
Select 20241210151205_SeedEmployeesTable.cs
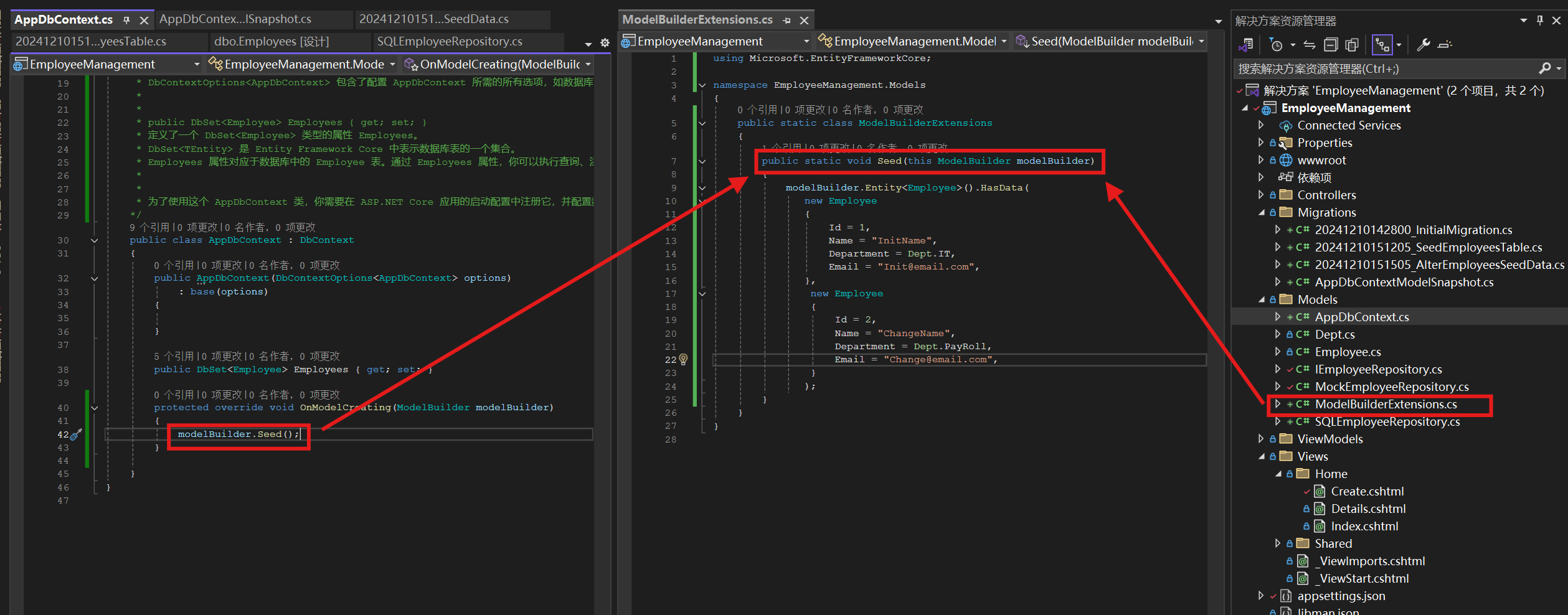coord(1429,247)
